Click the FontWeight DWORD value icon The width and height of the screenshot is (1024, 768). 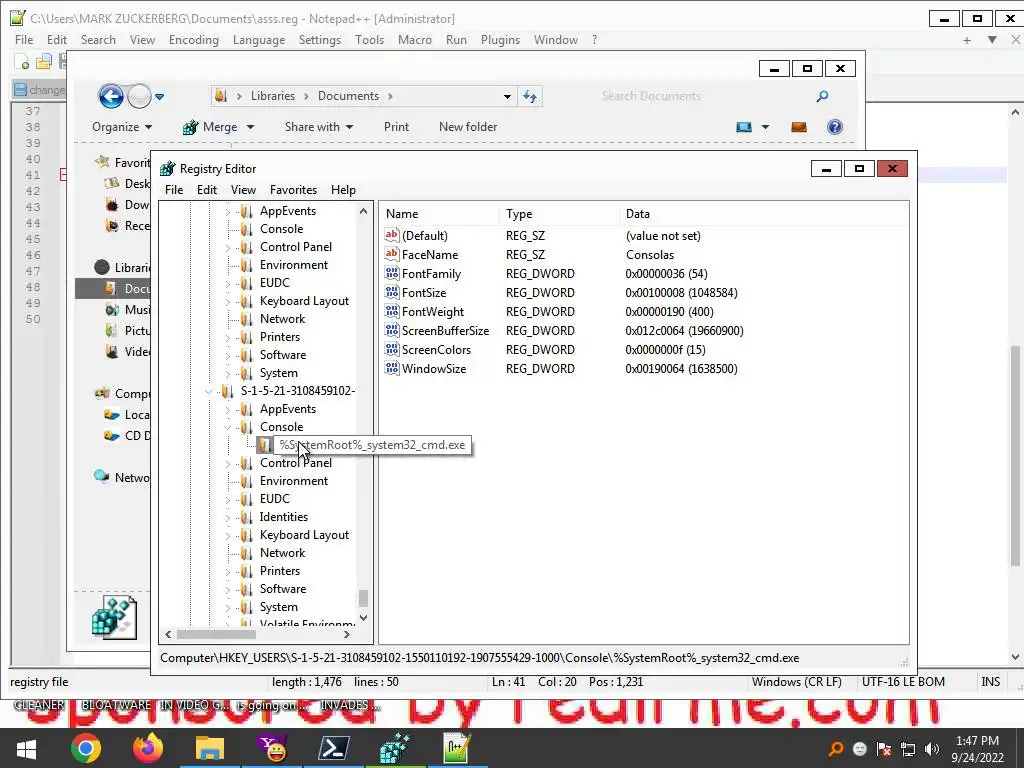(392, 312)
